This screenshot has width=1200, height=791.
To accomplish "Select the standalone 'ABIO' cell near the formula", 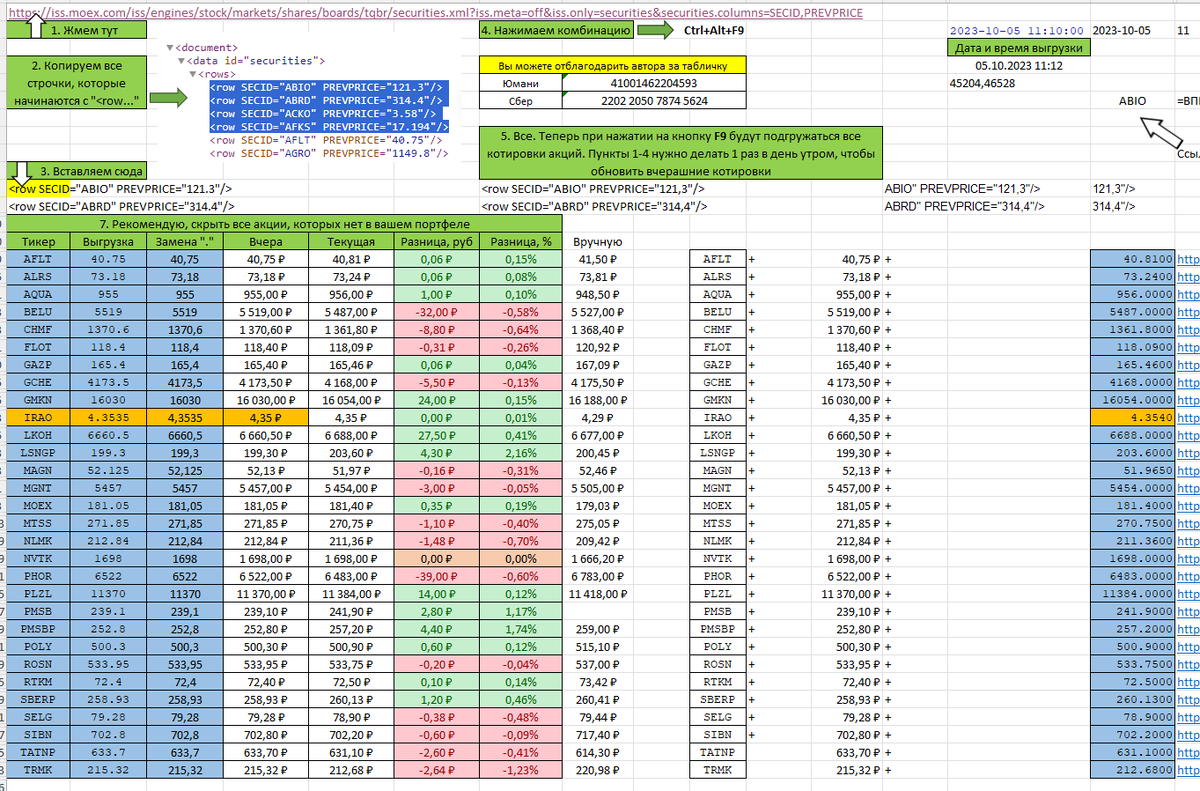I will 1131,101.
